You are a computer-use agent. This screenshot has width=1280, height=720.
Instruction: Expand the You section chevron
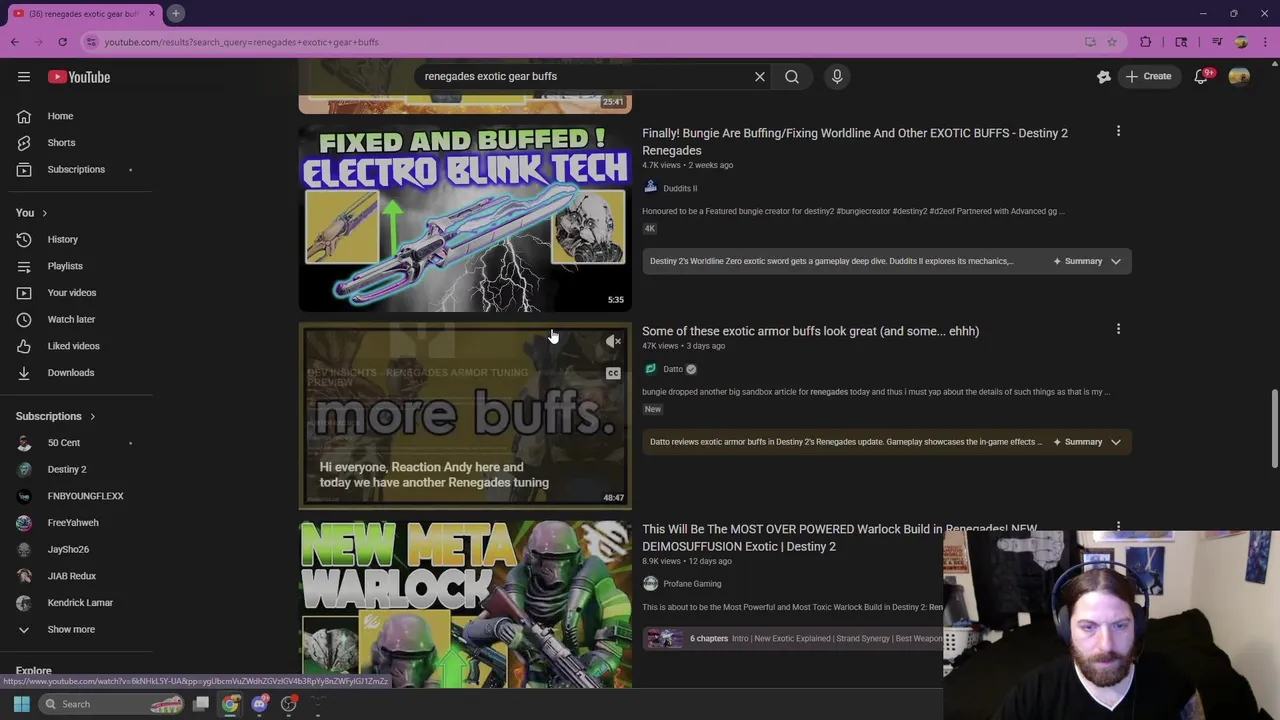pyautogui.click(x=44, y=213)
